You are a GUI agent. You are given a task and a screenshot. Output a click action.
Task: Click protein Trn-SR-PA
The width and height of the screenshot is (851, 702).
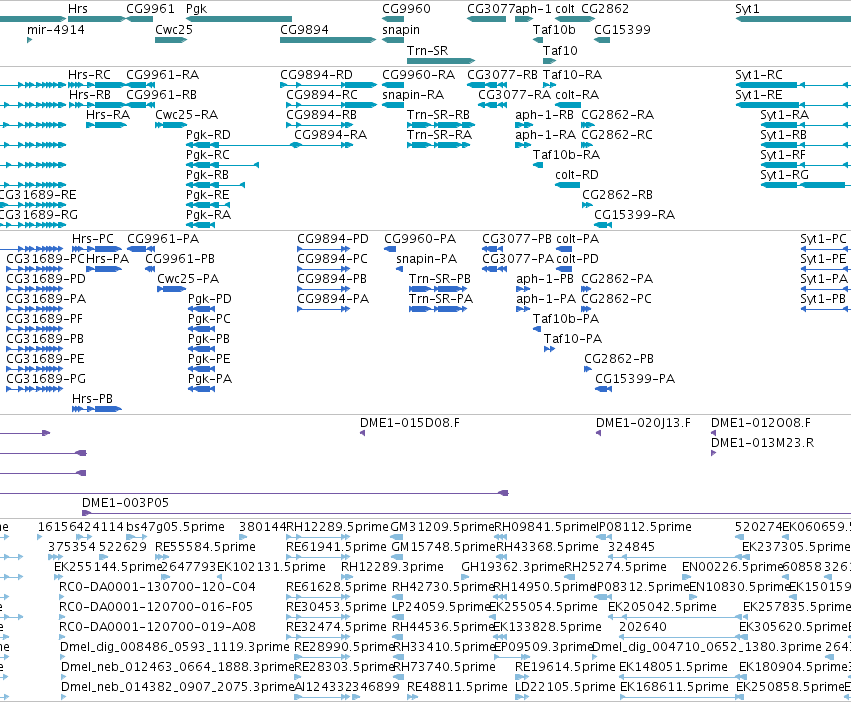(441, 299)
